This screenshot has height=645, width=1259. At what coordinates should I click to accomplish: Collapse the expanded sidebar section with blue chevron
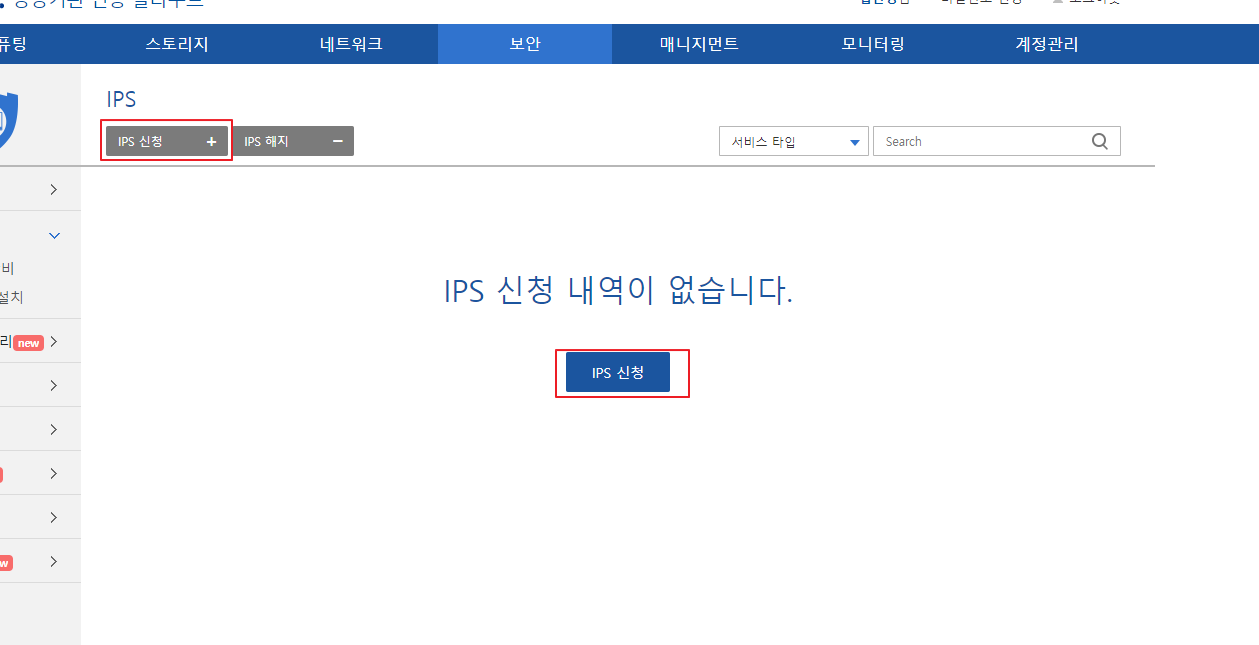coord(54,236)
